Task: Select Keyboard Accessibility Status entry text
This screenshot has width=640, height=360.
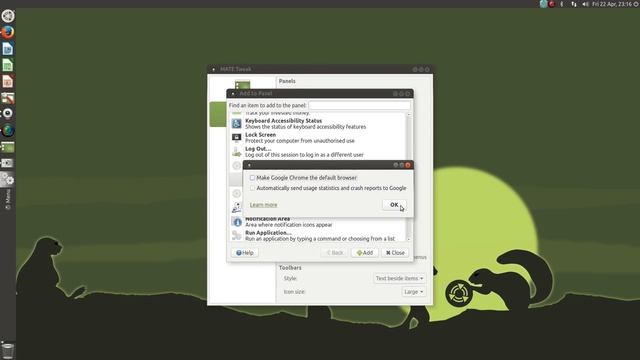Action: pyautogui.click(x=283, y=121)
